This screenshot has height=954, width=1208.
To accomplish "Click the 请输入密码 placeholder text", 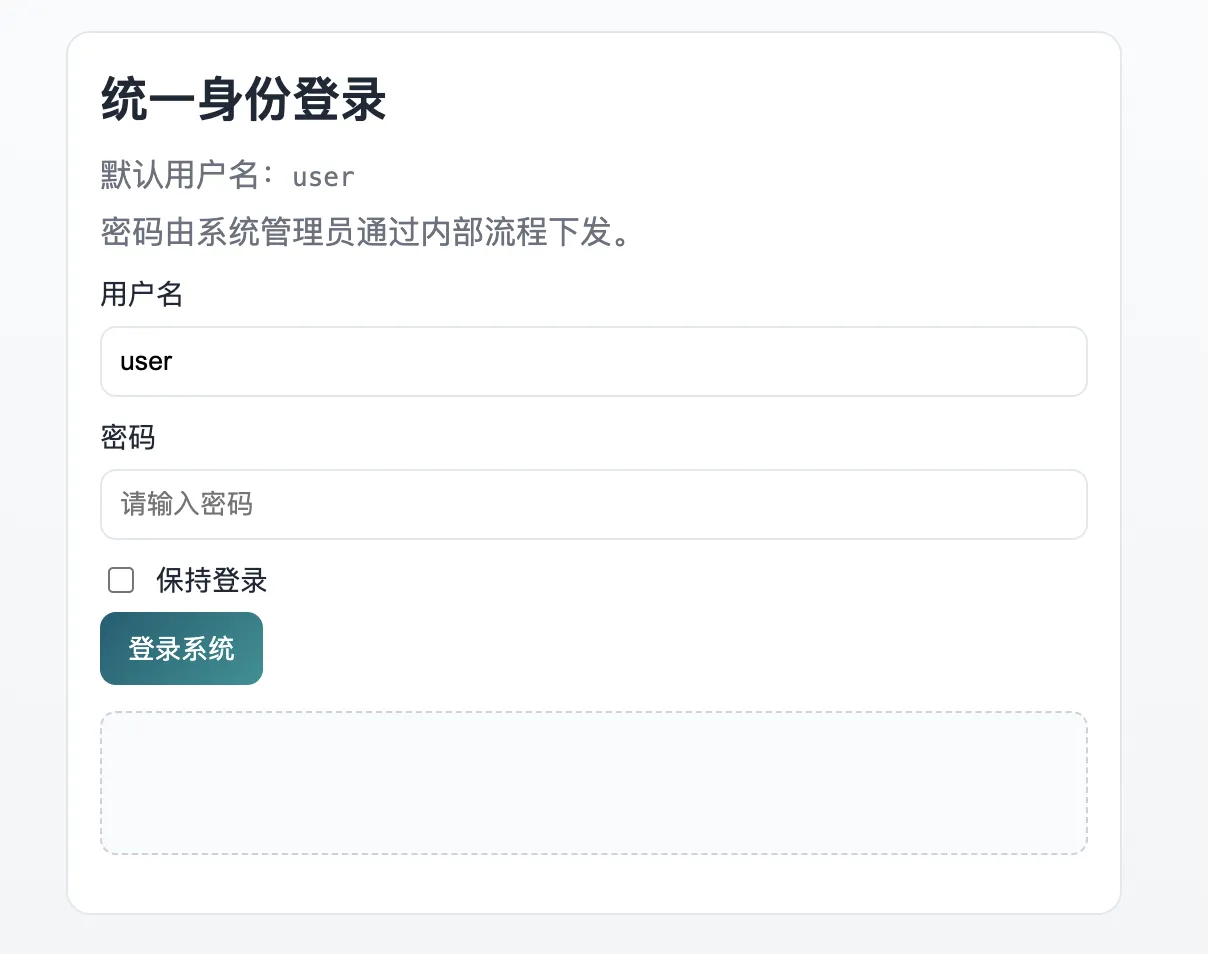I will tap(187, 504).
